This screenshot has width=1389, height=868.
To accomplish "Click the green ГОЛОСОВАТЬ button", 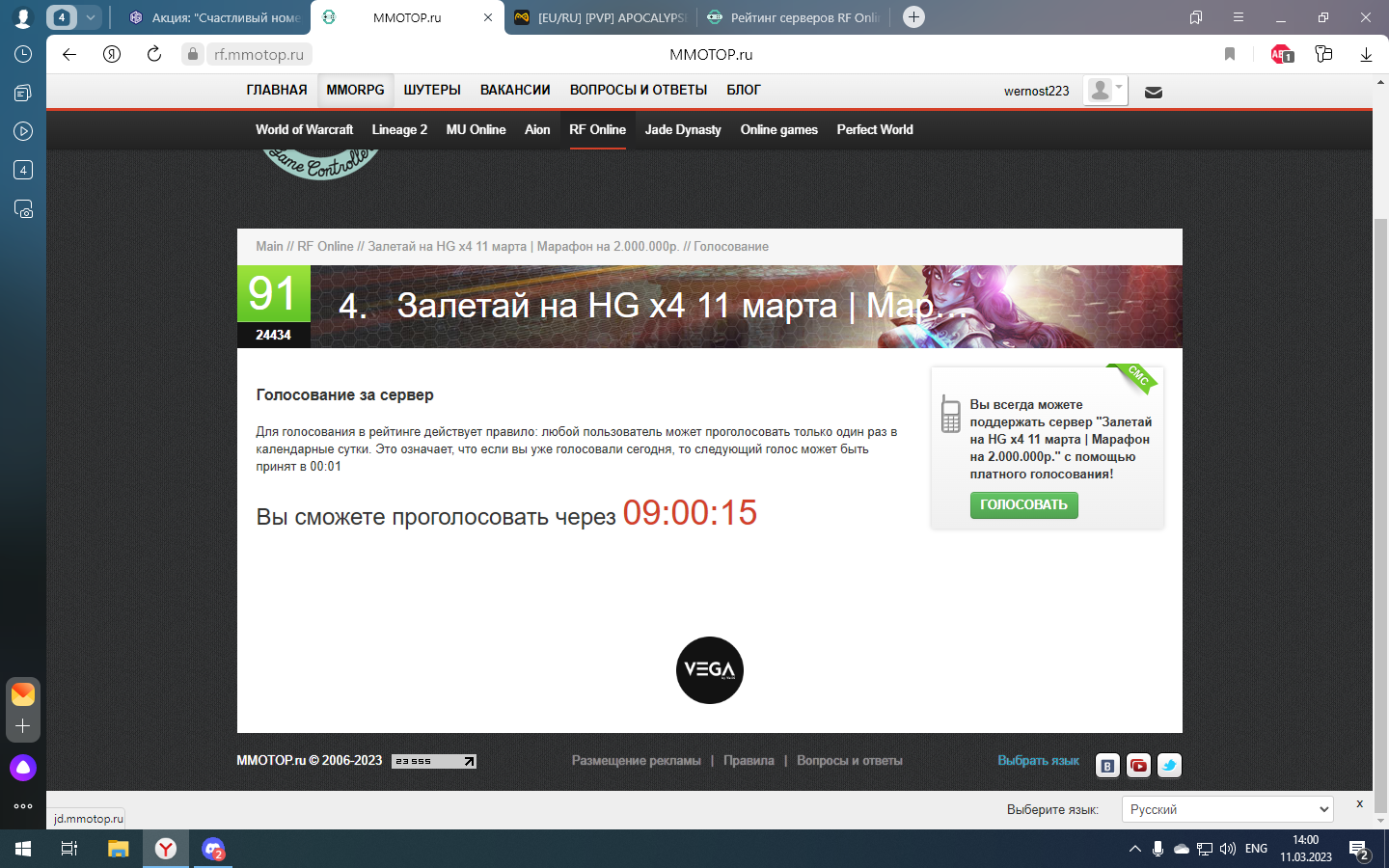I will coord(1023,505).
